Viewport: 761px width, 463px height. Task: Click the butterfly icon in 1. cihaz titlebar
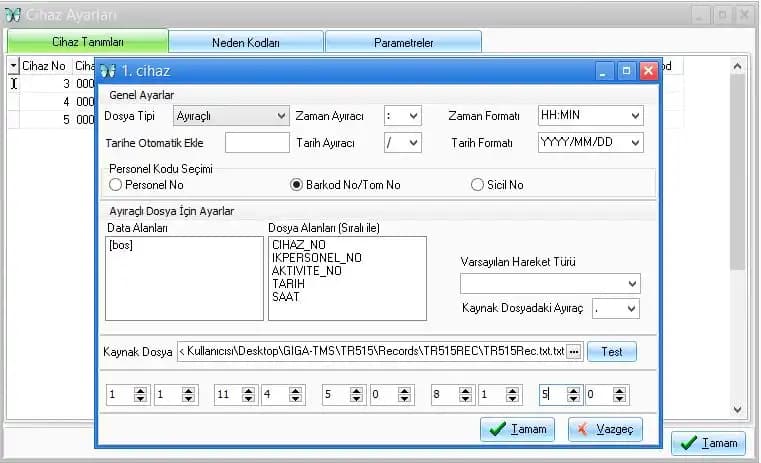click(107, 71)
